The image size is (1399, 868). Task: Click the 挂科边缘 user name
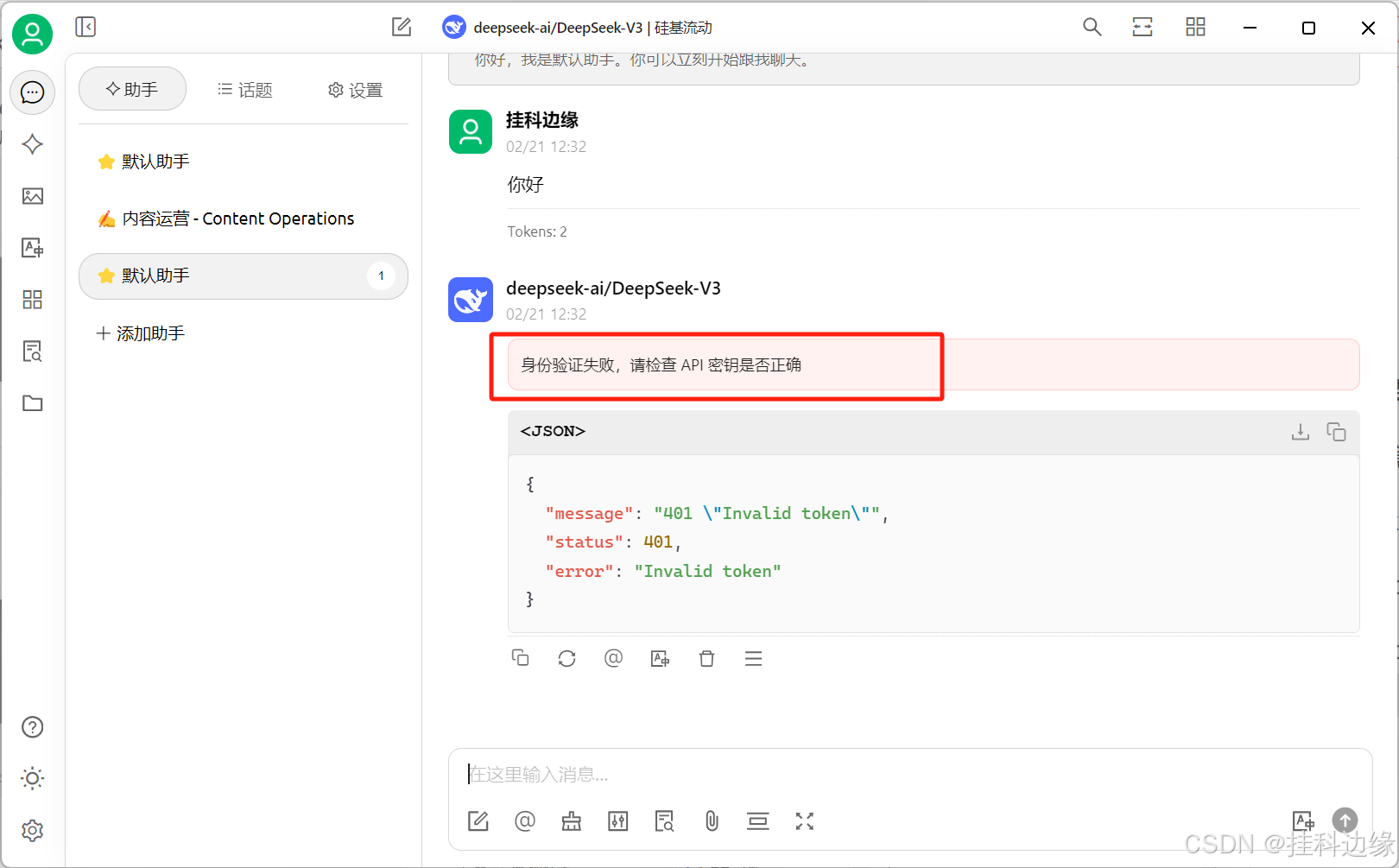[542, 120]
